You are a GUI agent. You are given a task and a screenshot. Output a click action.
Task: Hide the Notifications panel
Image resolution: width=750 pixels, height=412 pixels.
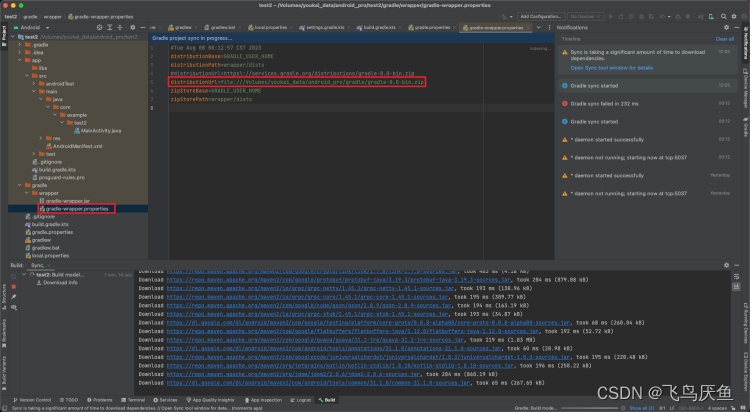click(x=736, y=28)
